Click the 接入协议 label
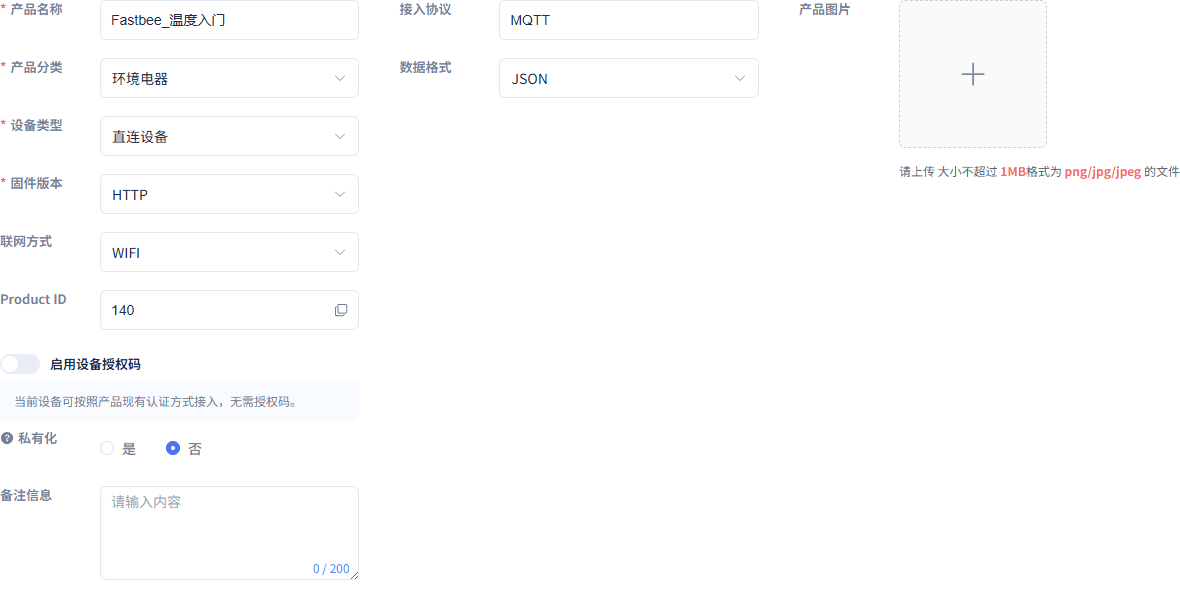 click(425, 10)
